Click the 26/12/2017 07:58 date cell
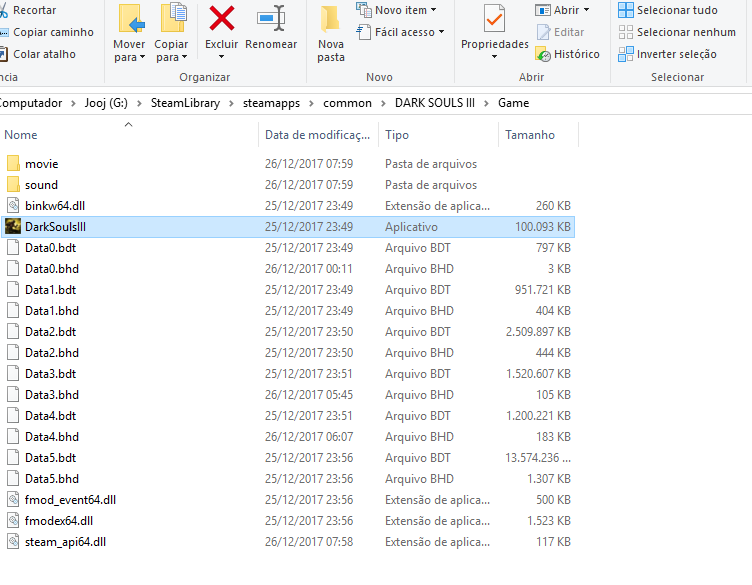Viewport: 752px width, 585px height. pyautogui.click(x=309, y=542)
